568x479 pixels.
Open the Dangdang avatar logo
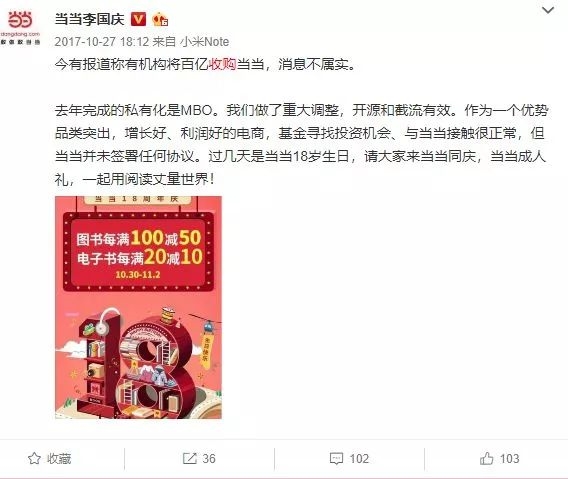[x=20, y=28]
